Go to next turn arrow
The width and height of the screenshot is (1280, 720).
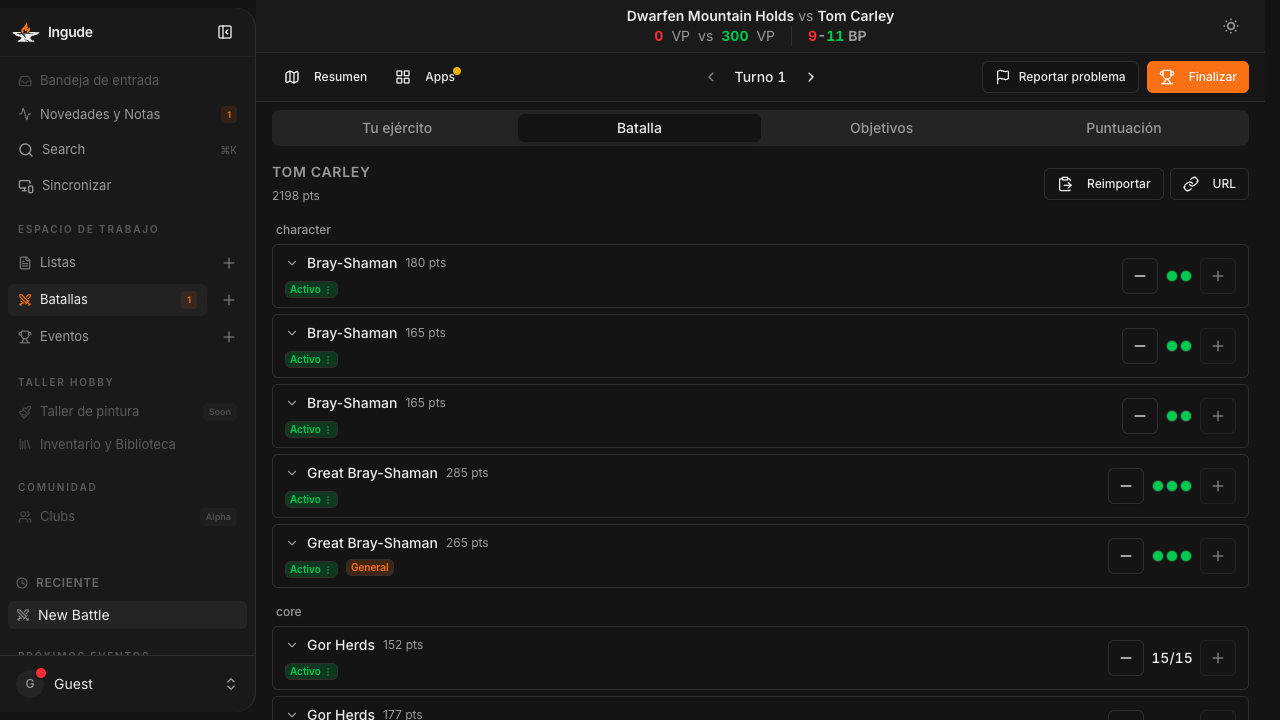click(811, 77)
